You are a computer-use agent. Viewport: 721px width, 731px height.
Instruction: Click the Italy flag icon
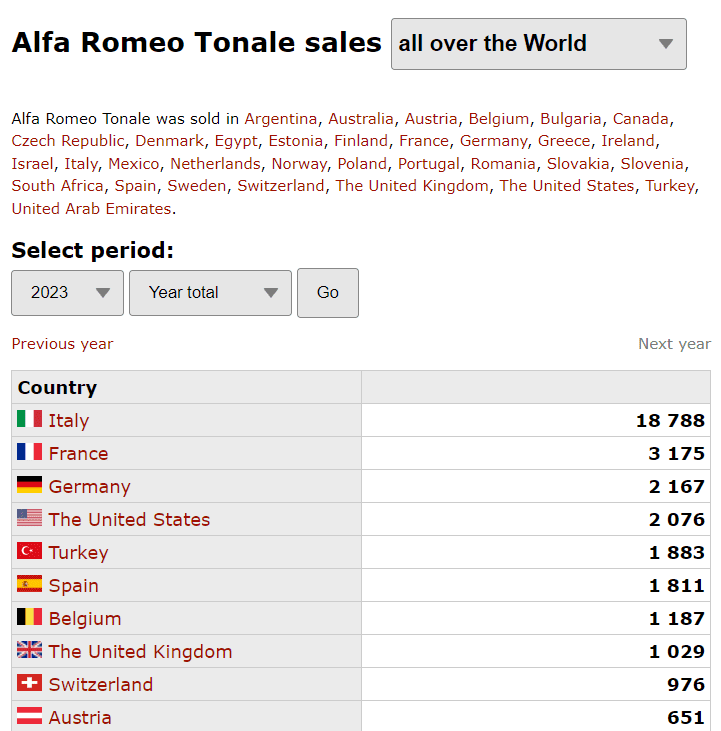[29, 419]
